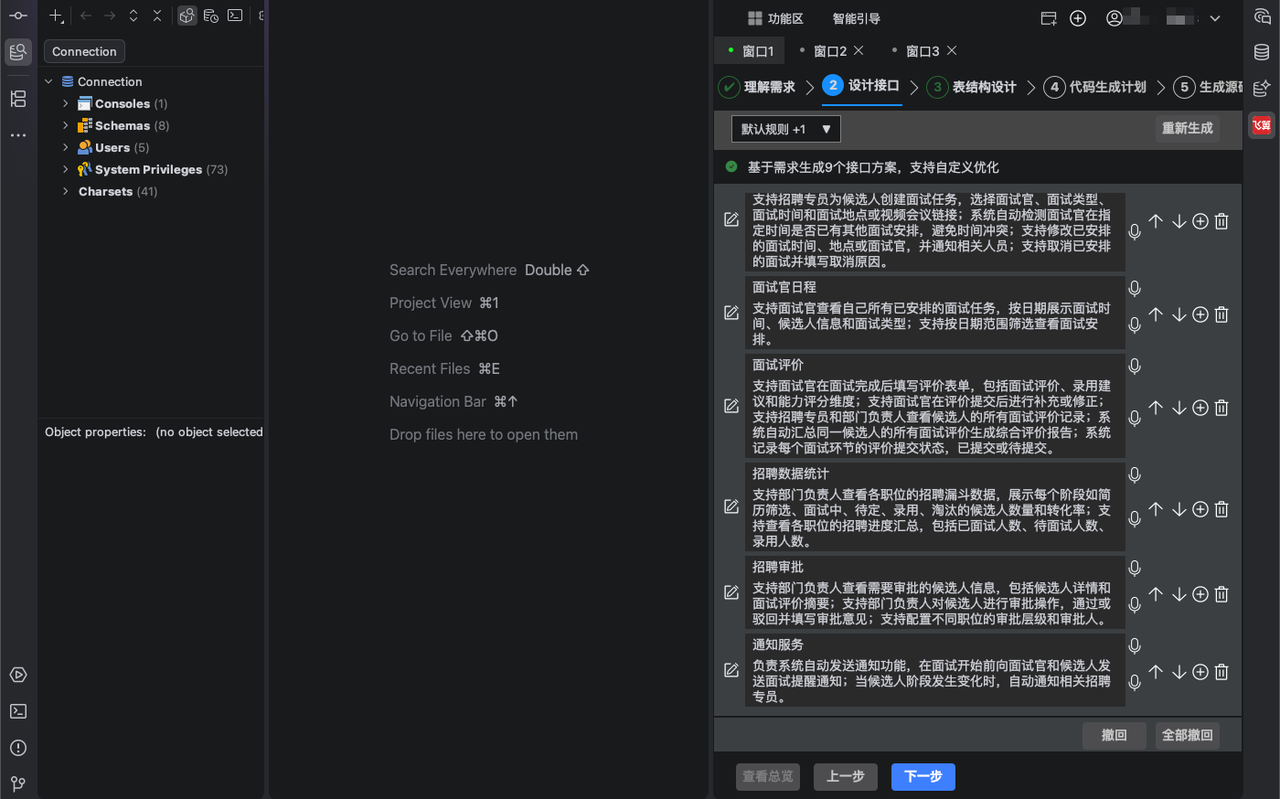This screenshot has height=799, width=1280.
Task: Edit the 通知服务 interface entry
Action: coord(731,670)
